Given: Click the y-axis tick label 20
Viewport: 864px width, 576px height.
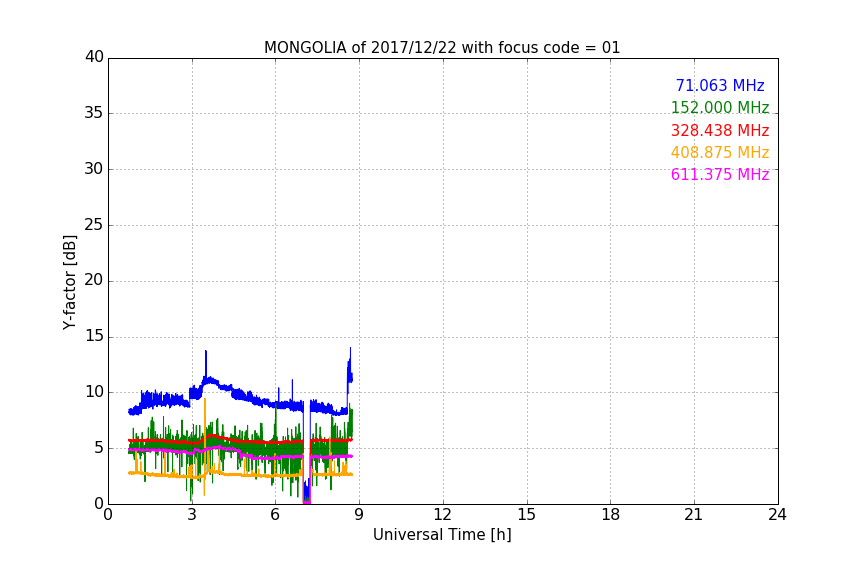Looking at the screenshot, I should coord(94,281).
